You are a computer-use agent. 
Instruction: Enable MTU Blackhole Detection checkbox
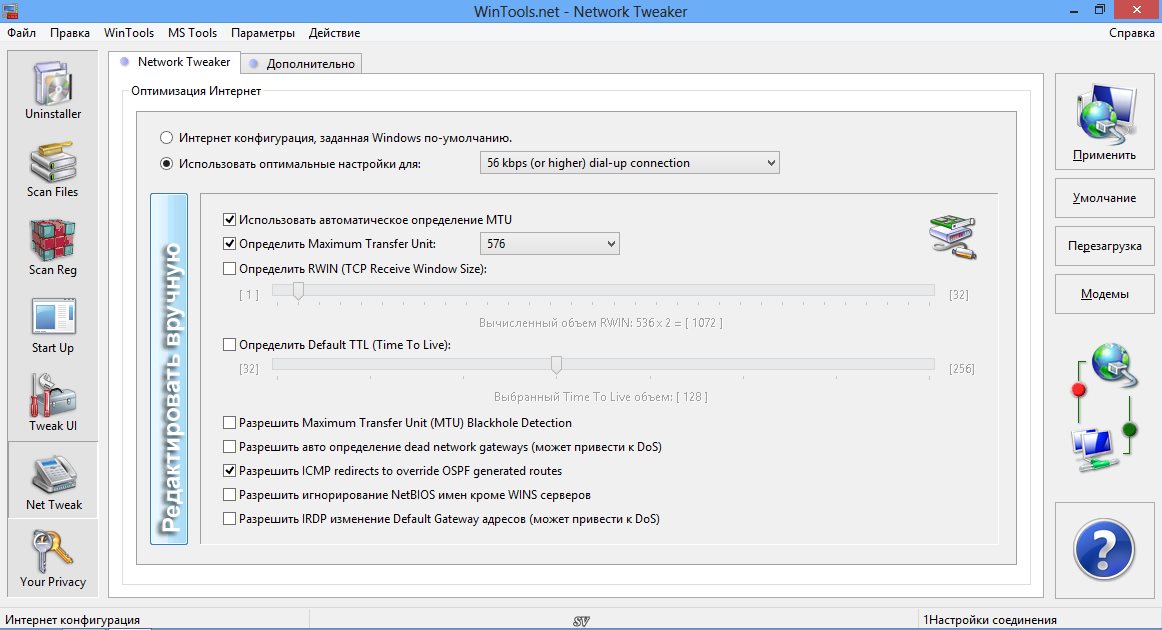[x=230, y=423]
